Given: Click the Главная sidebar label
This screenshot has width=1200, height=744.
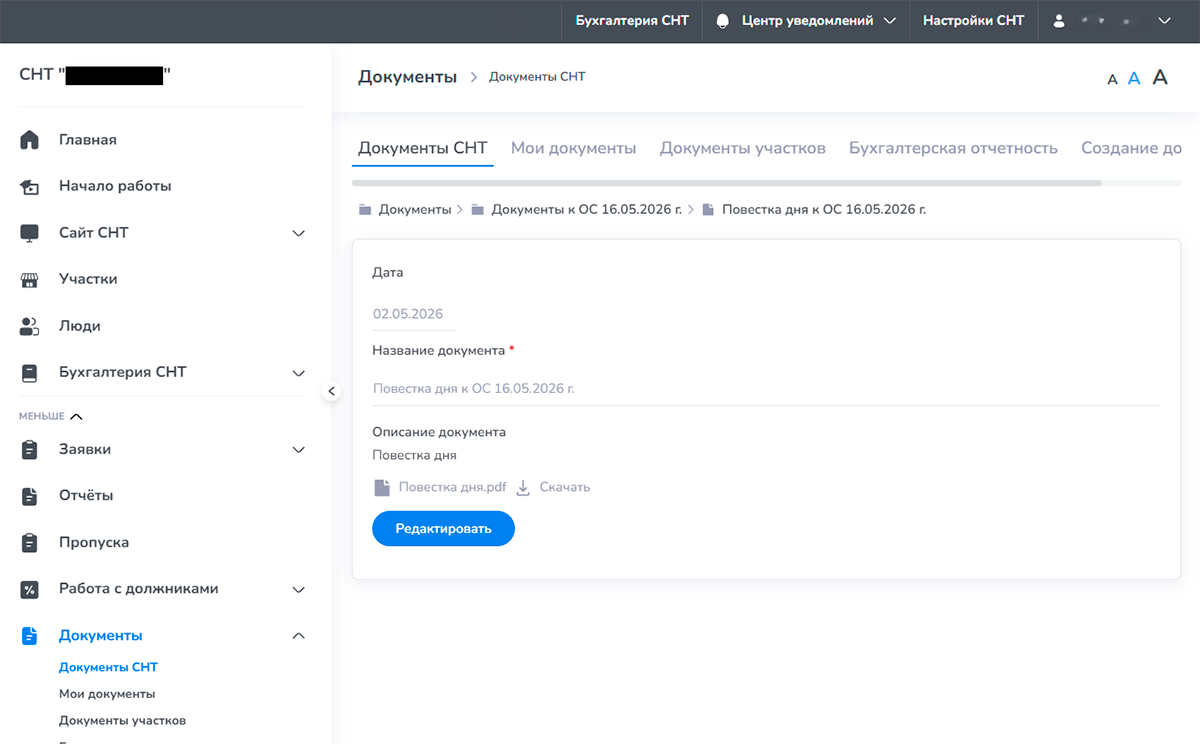Looking at the screenshot, I should 88,140.
